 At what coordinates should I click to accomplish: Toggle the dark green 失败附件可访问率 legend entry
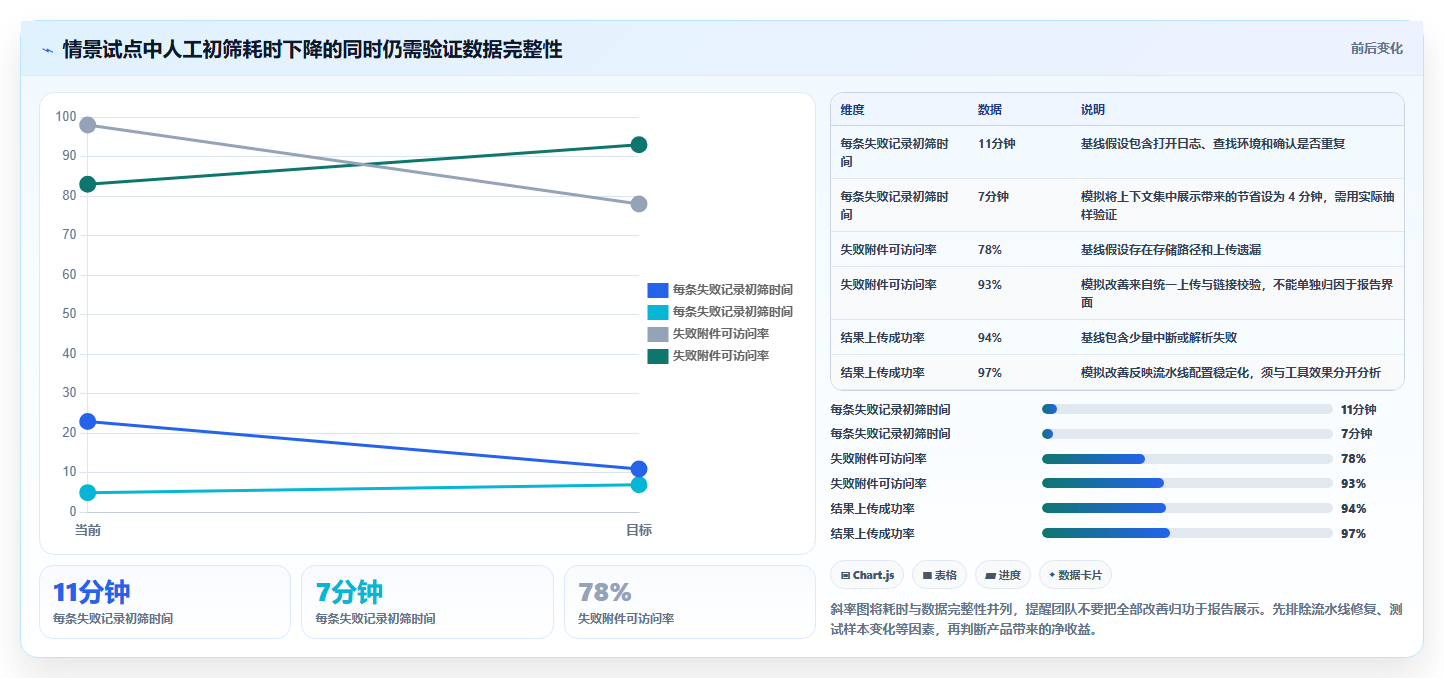[708, 356]
